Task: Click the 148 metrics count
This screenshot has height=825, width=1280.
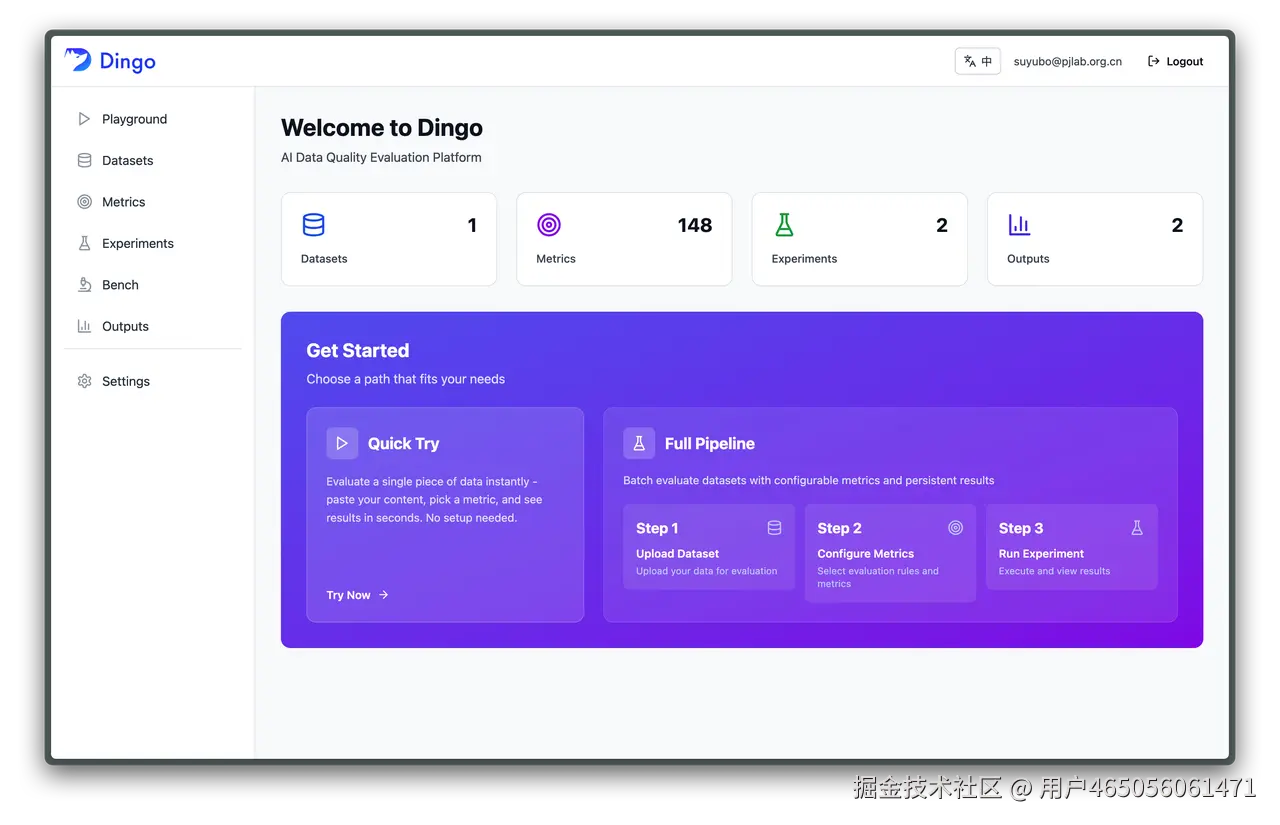Action: (695, 225)
